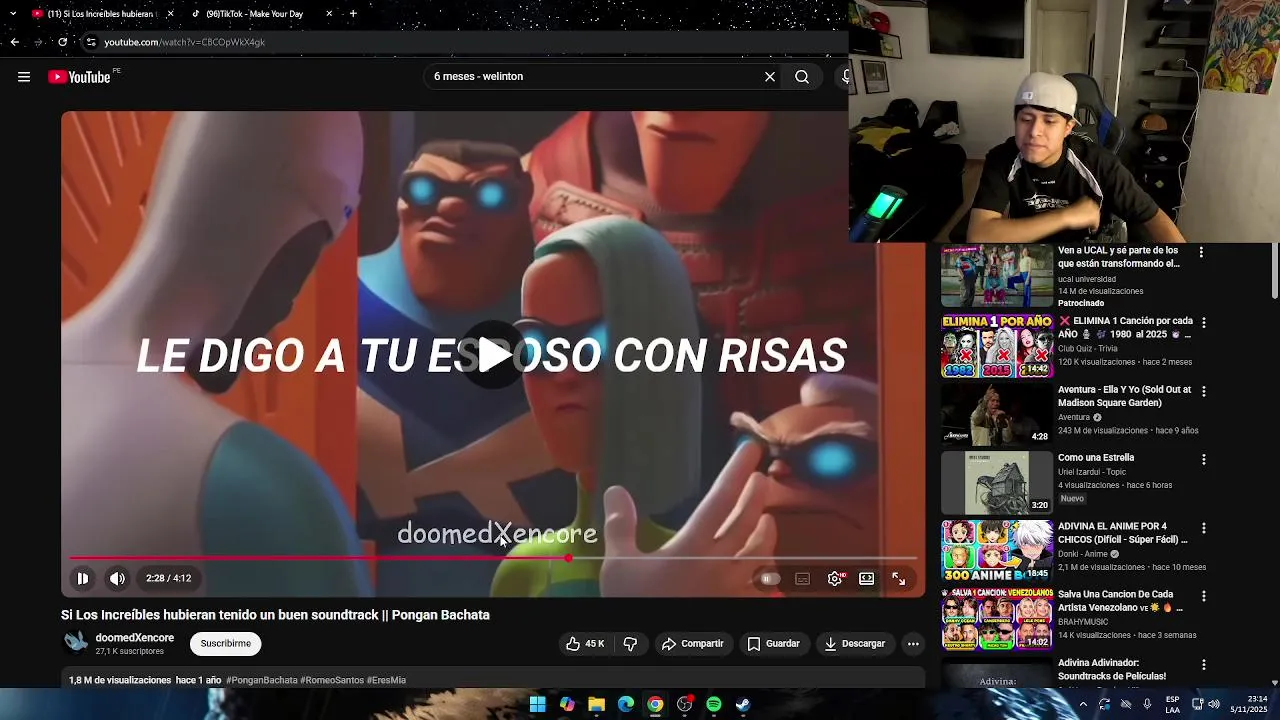Open ELIMINA 1 POR AÑO thumbnail
Screen dimensions: 1280x720
click(996, 346)
